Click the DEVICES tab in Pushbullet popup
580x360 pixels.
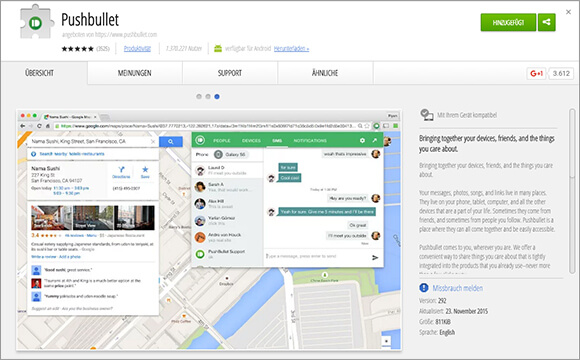coord(251,141)
